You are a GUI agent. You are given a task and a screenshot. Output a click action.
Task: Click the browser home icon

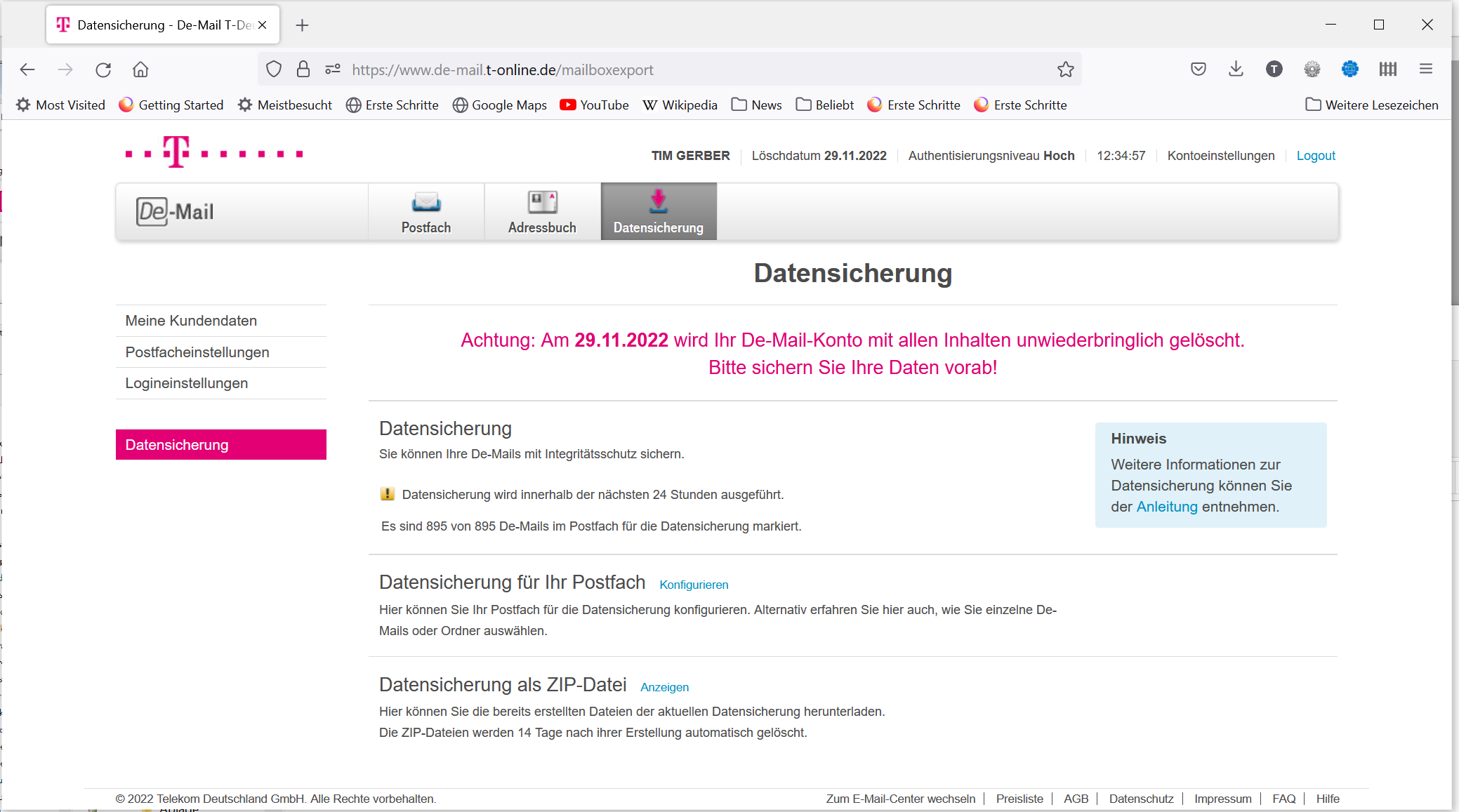(140, 69)
